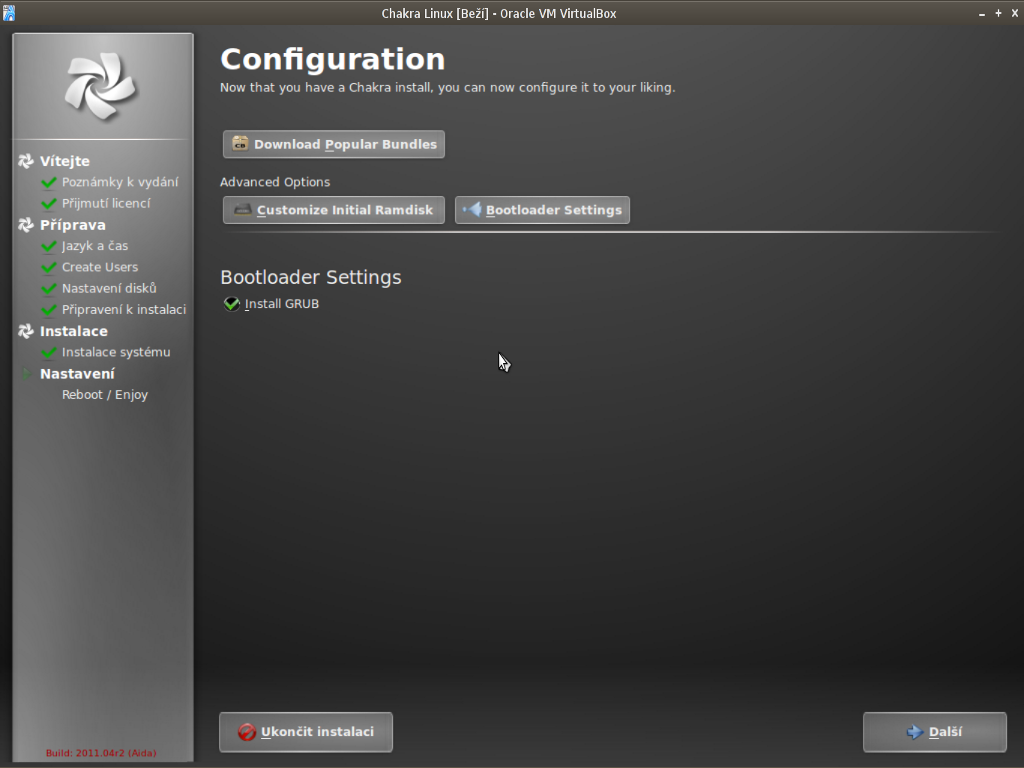Click the swirl icon beside Příprava
1024x768 pixels.
pyautogui.click(x=26, y=225)
